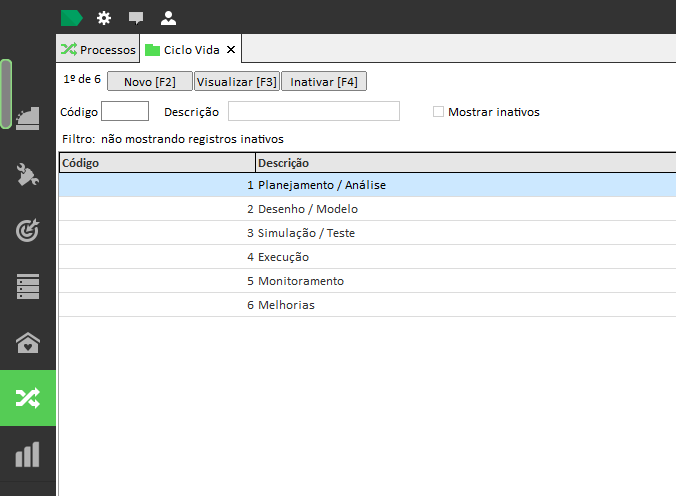Open the user profile icon
The height and width of the screenshot is (496, 676).
coord(168,18)
